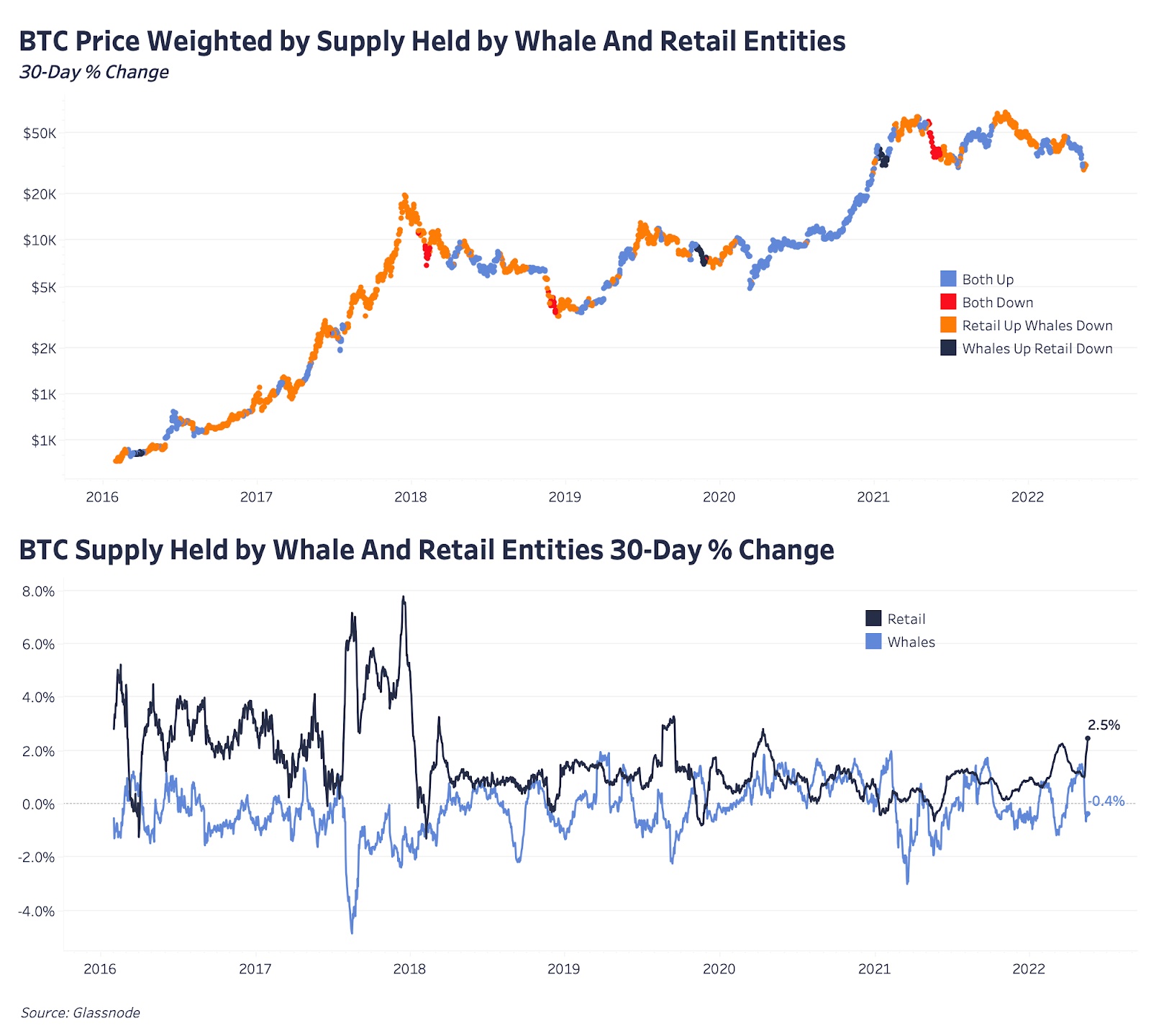Screen dimensions: 1151x1036
Task: Click the $20K price axis label
Action: point(40,194)
